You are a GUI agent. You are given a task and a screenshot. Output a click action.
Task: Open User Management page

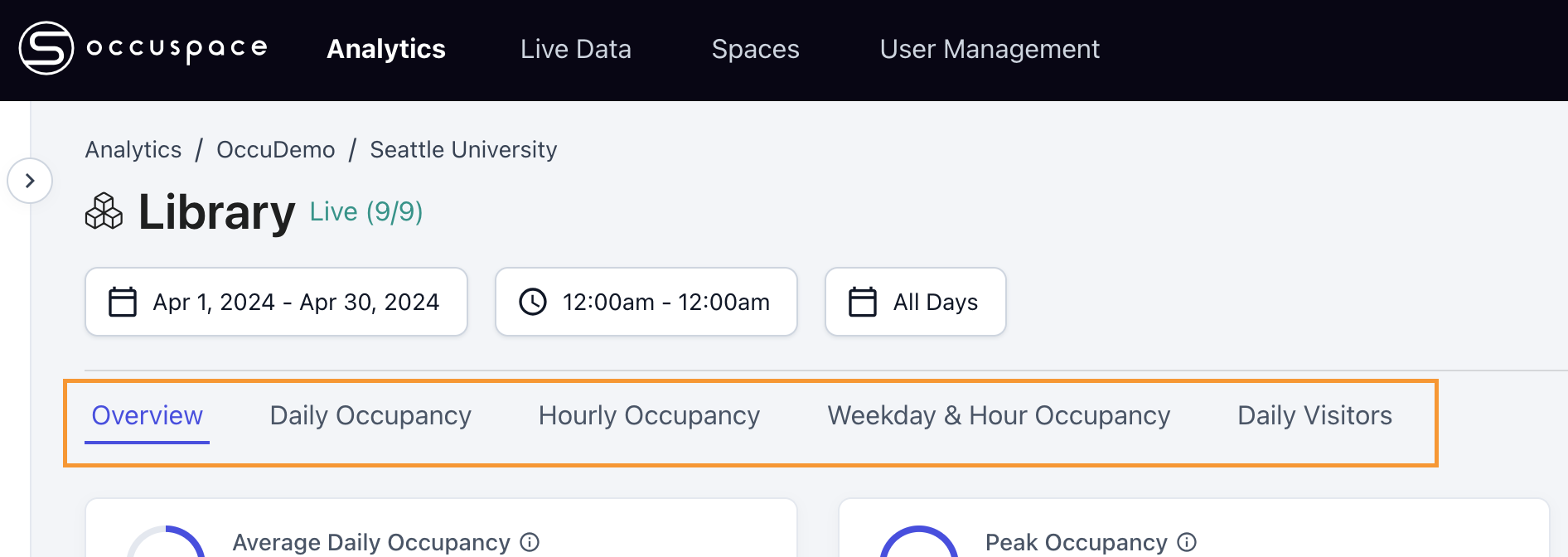pyautogui.click(x=990, y=49)
